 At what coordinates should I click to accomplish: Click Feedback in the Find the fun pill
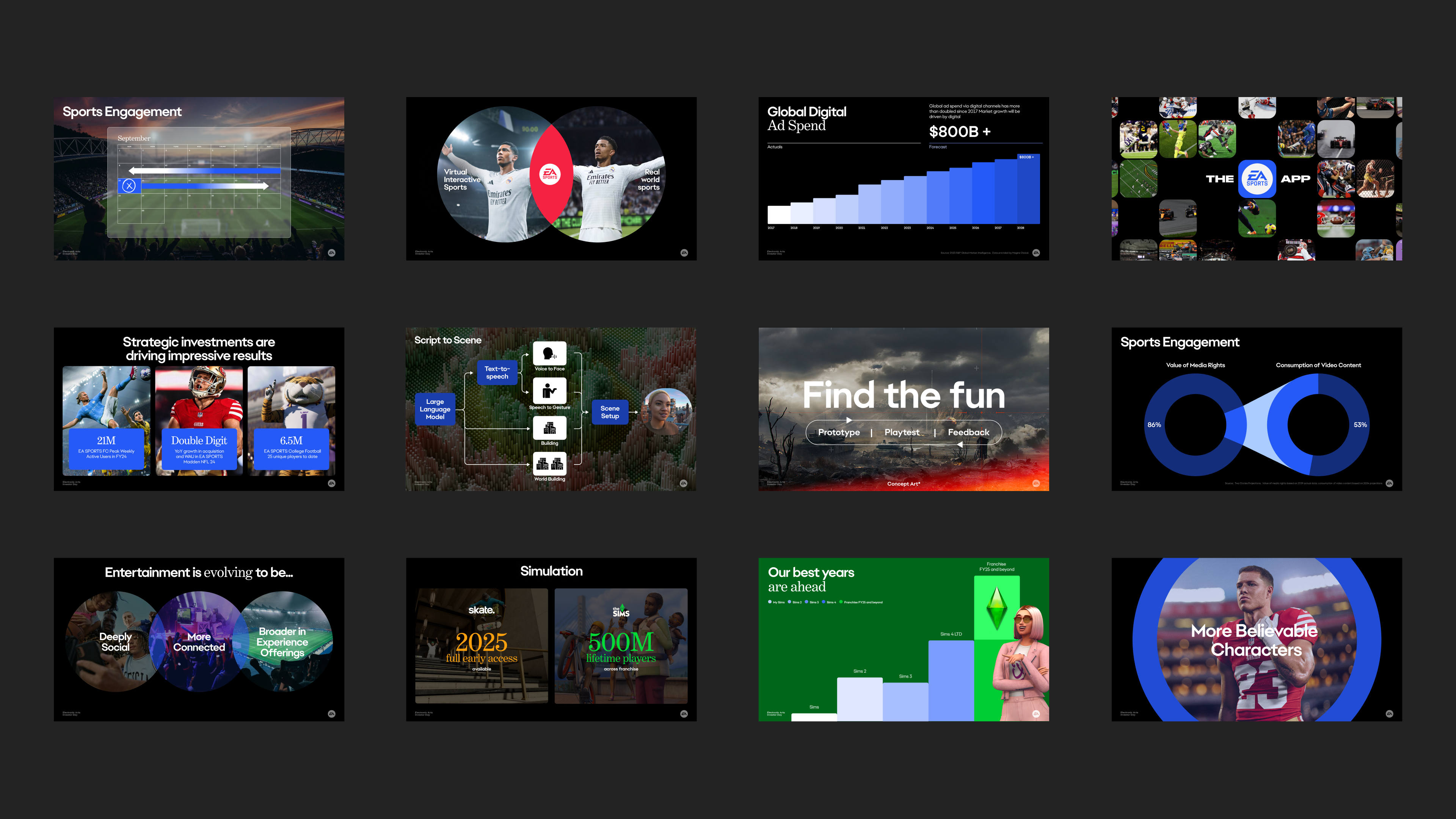coord(968,432)
